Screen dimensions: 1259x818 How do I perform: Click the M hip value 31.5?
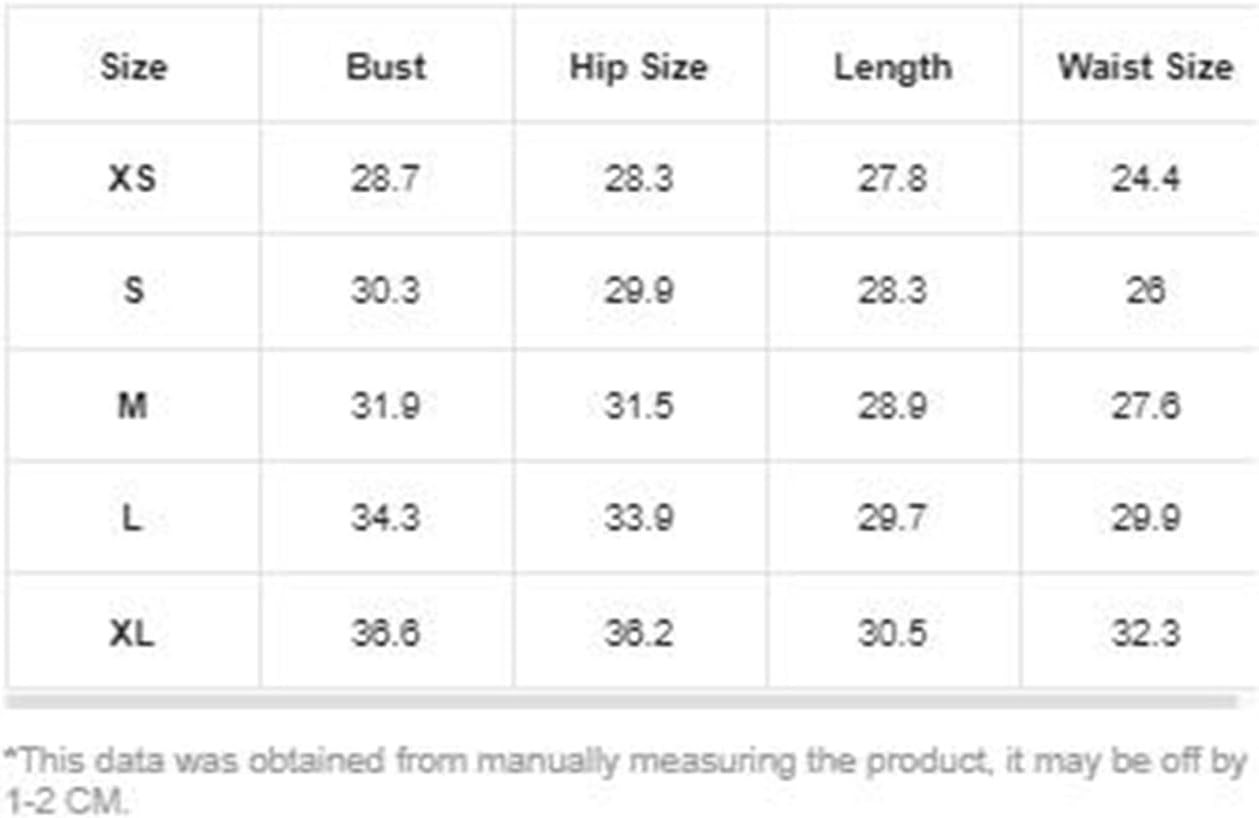[639, 405]
